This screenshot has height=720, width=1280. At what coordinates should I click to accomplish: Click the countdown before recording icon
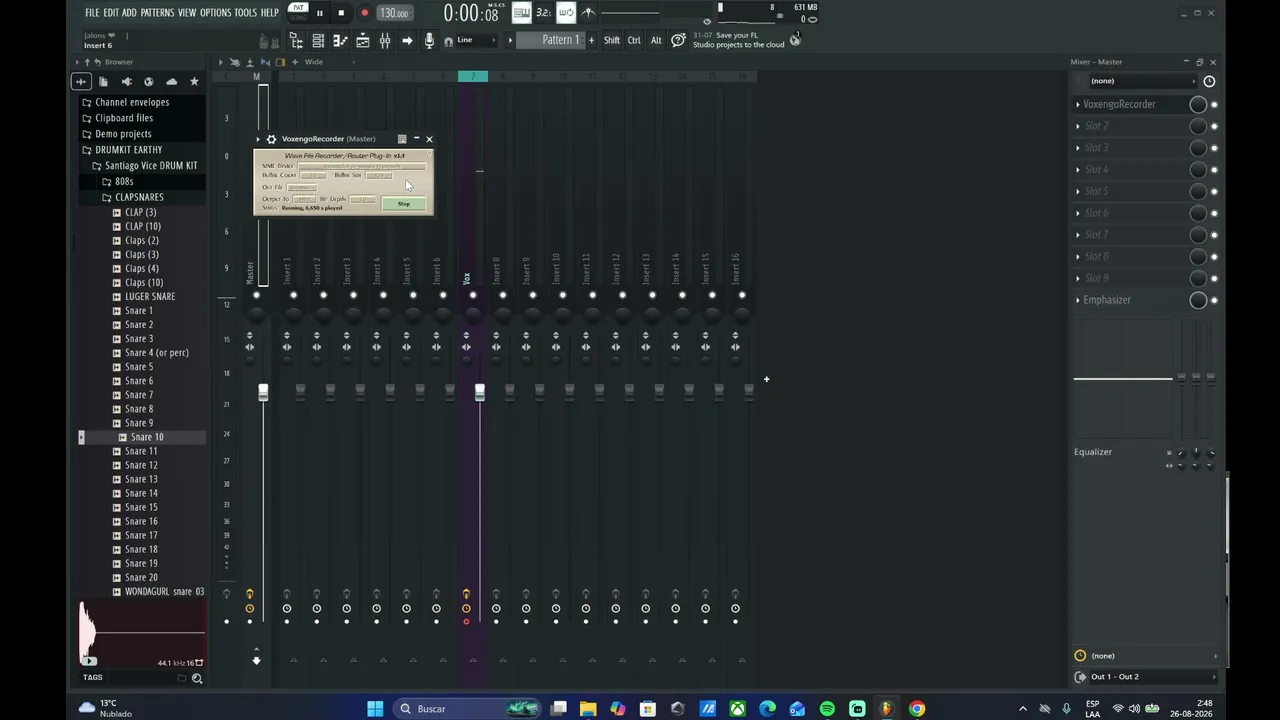(543, 13)
